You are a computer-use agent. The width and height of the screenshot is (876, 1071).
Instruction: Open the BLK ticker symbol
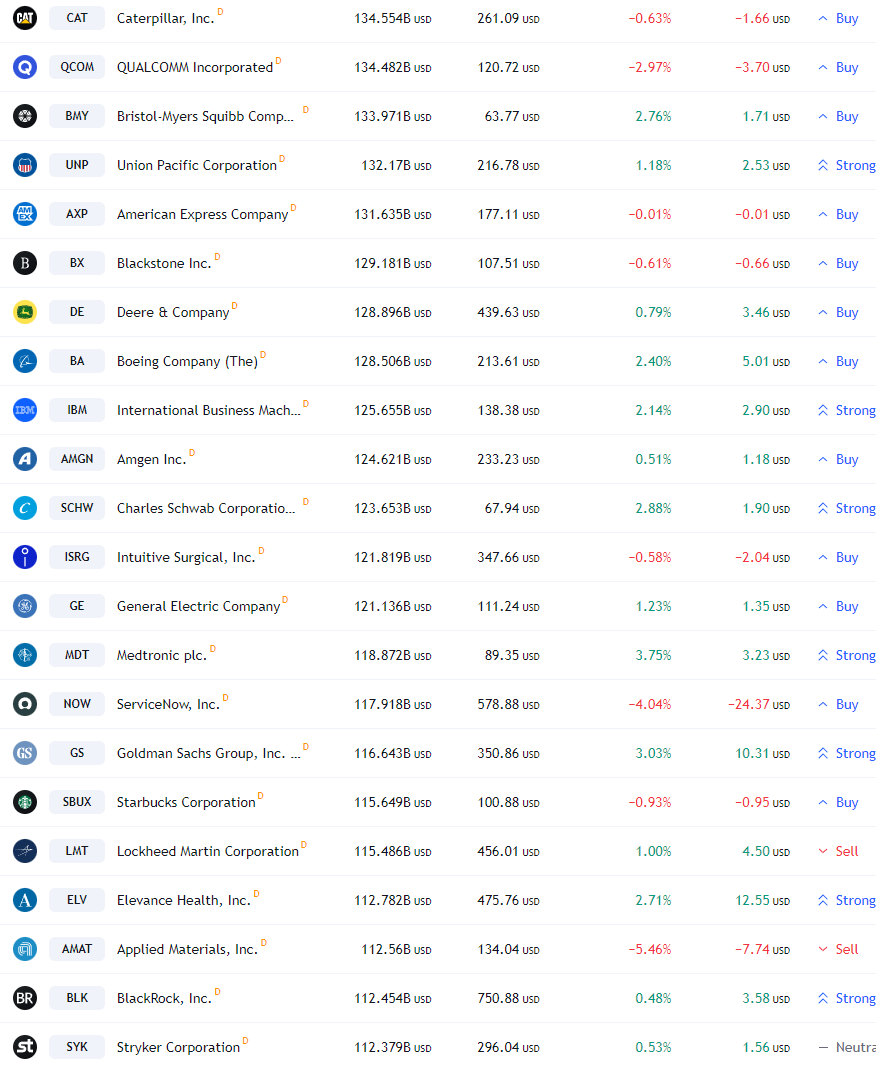click(x=77, y=998)
